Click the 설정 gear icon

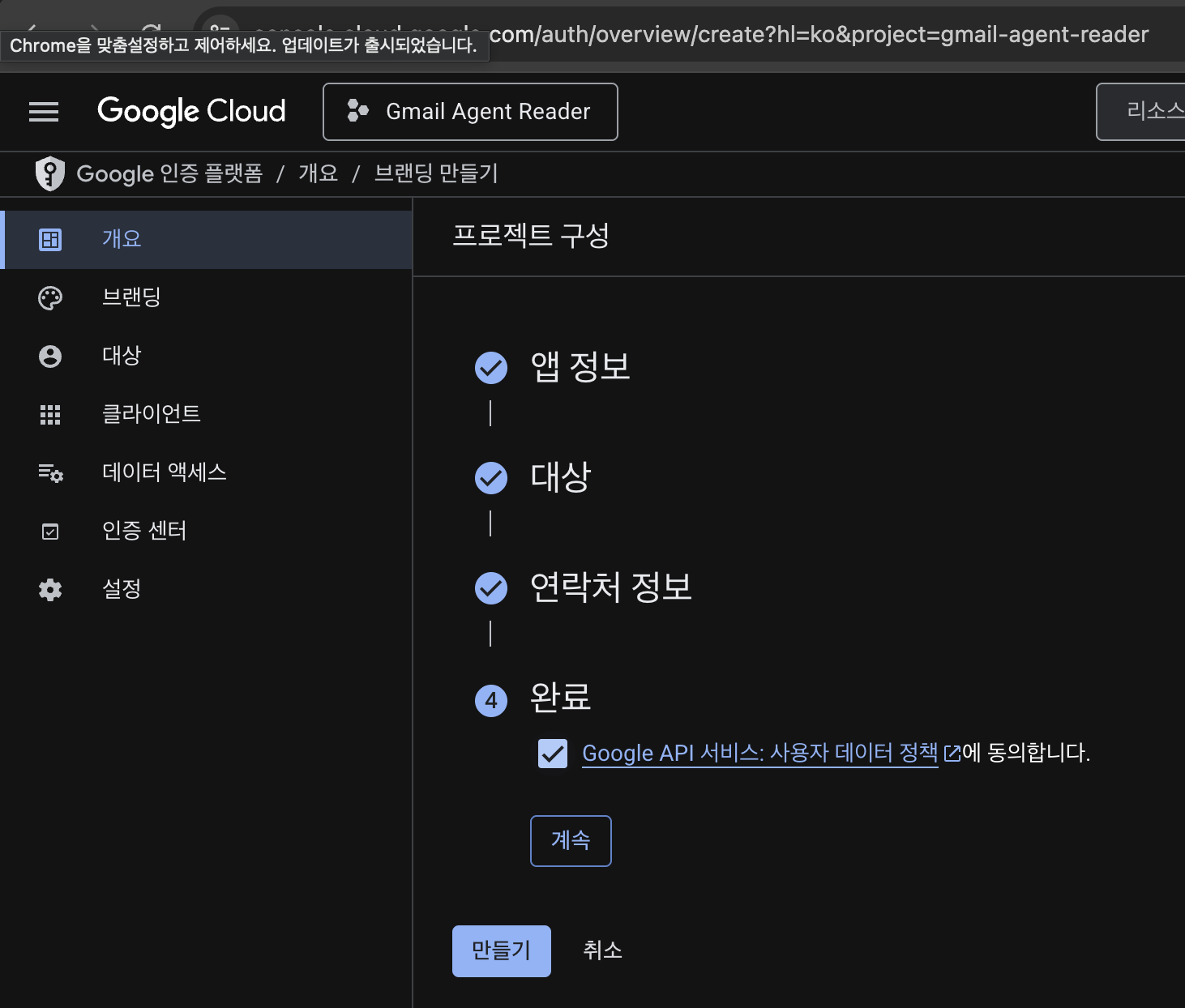tap(50, 590)
